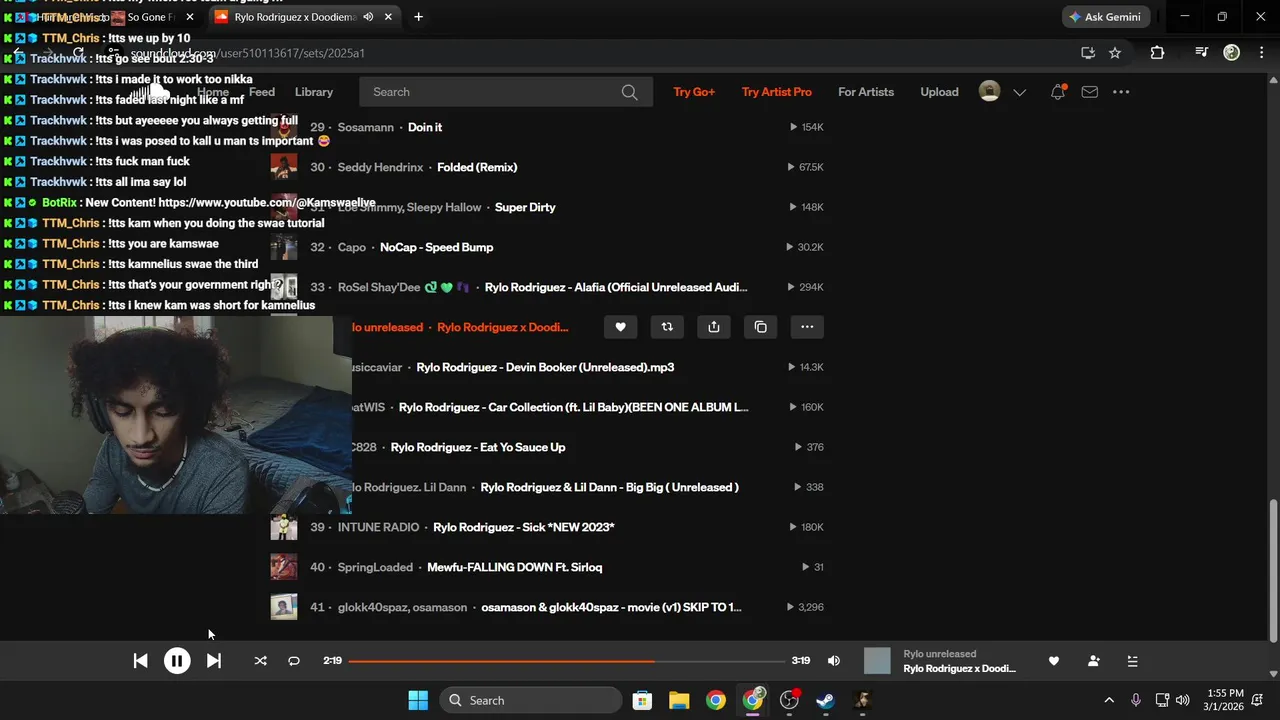The height and width of the screenshot is (720, 1280).
Task: Play Devin Booker (Unreleased).mp3 track
Action: coord(545,367)
